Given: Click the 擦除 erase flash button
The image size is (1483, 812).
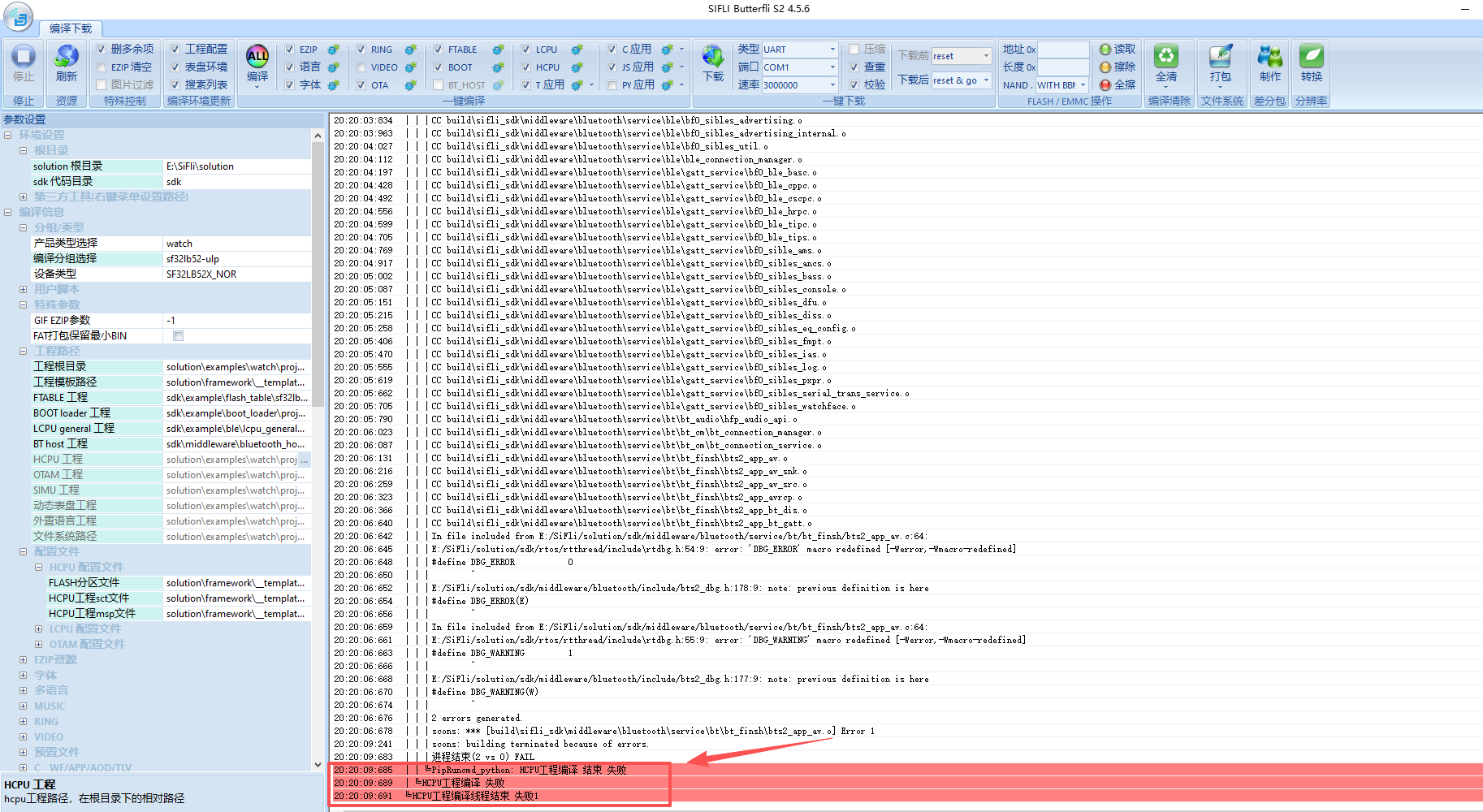Looking at the screenshot, I should [x=1118, y=67].
